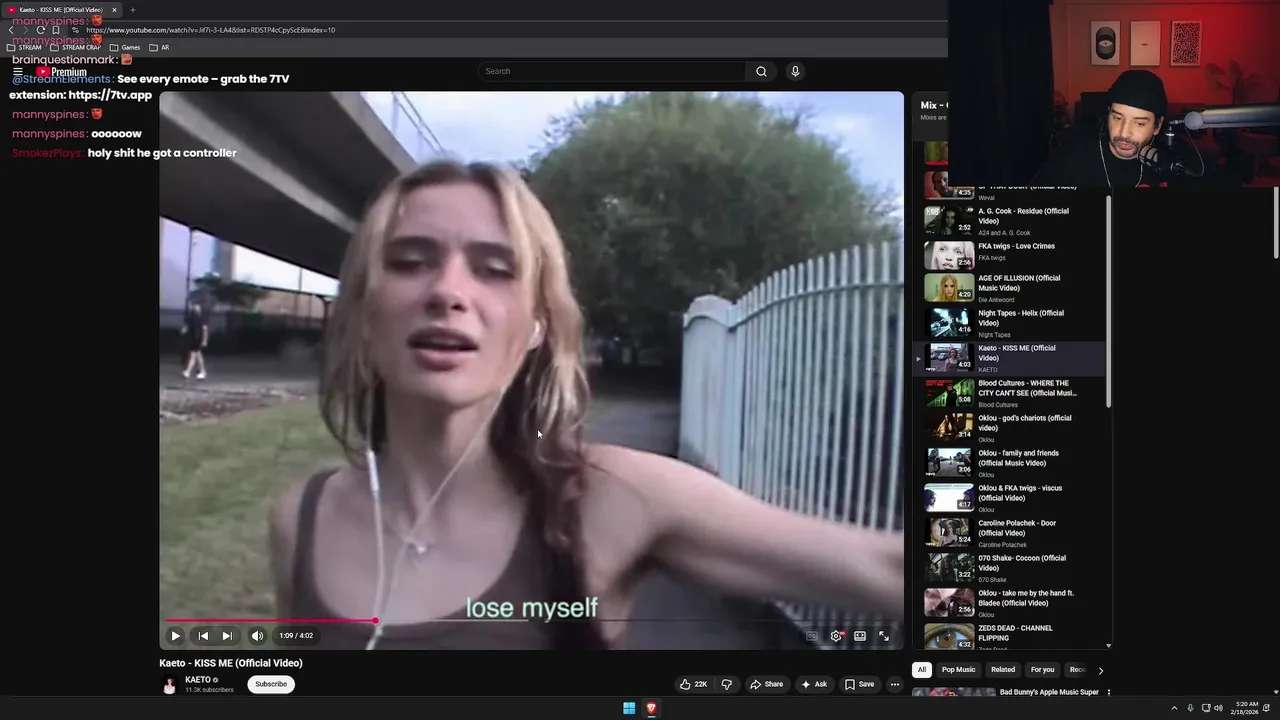Click the play button in the video player

pyautogui.click(x=175, y=636)
